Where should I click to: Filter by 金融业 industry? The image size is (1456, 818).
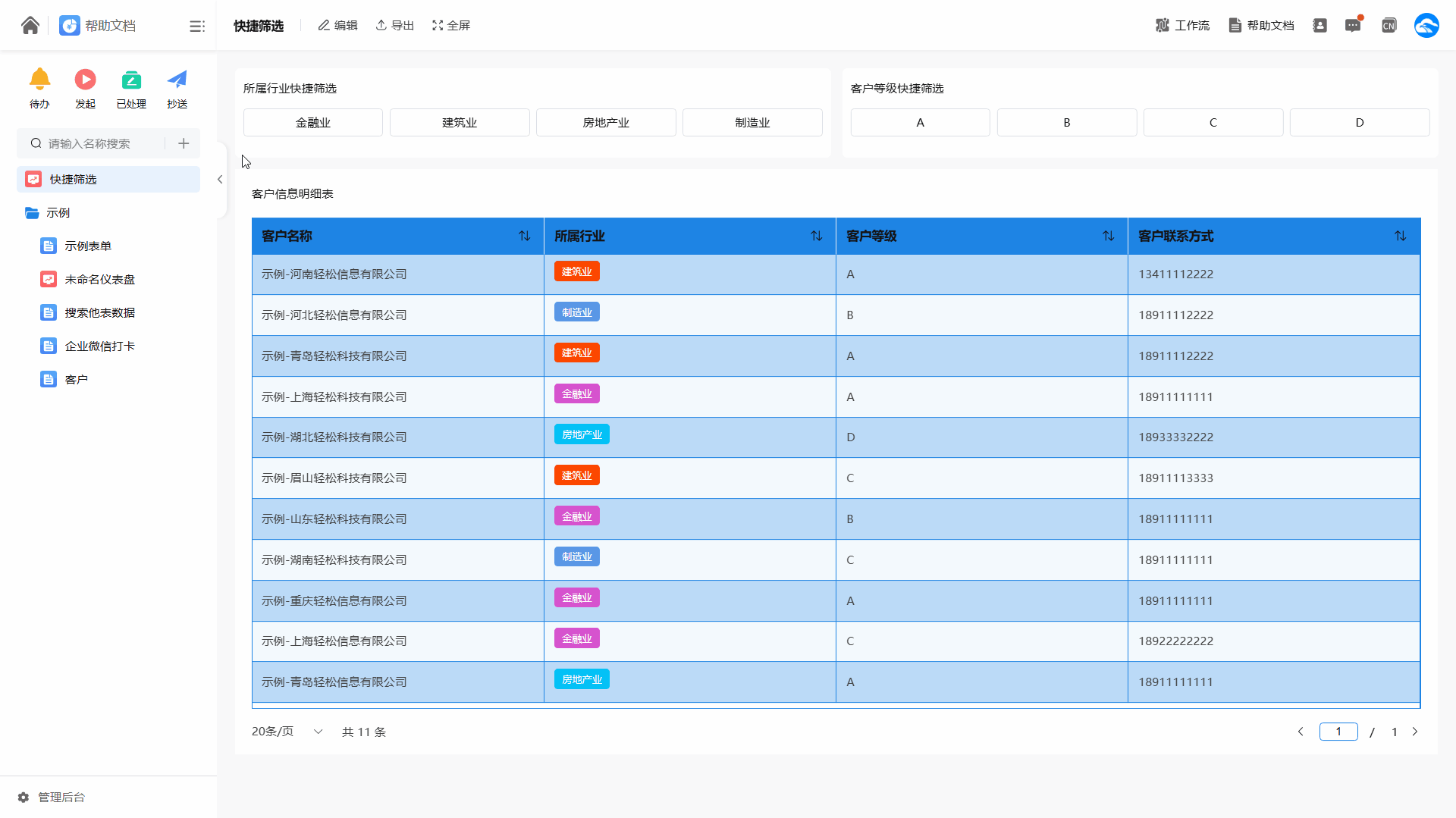coord(313,123)
